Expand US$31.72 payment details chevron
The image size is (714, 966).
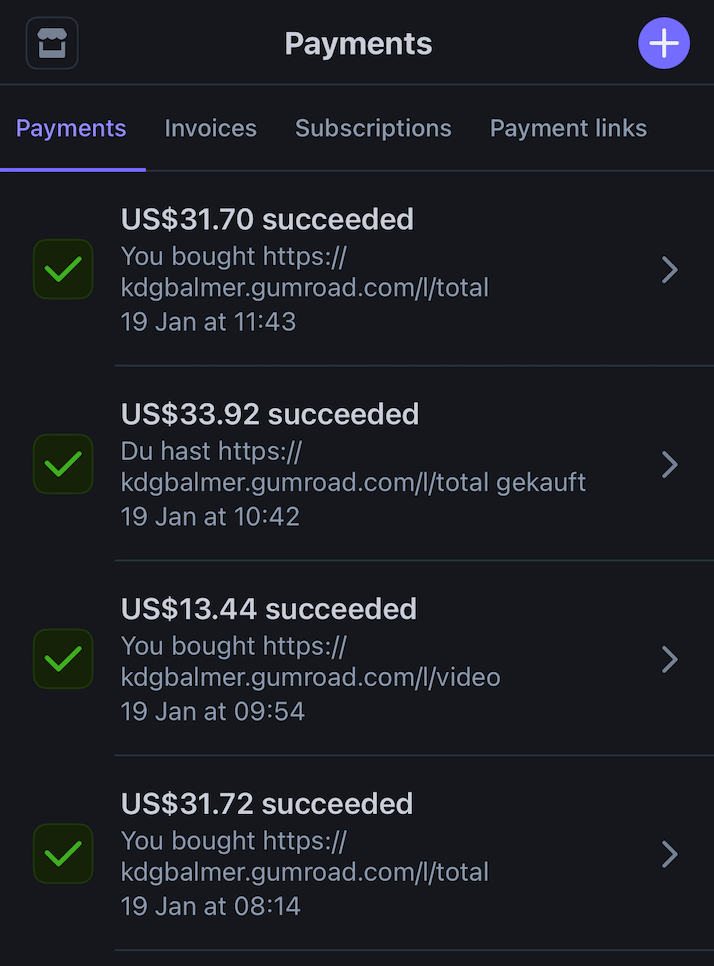click(670, 854)
